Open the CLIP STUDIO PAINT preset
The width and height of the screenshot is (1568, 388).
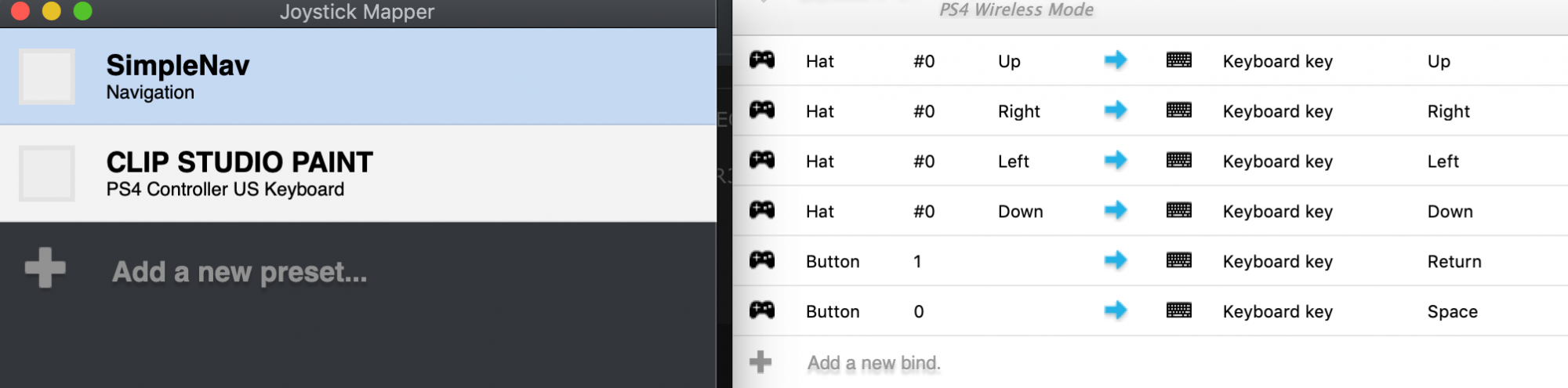pyautogui.click(x=239, y=173)
